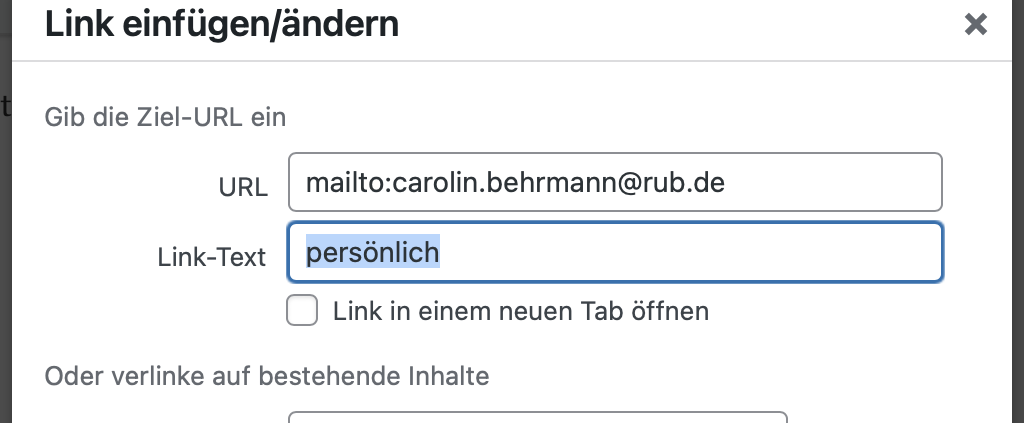Click the "Link-Text" field label
1024x423 pixels.
coord(212,258)
